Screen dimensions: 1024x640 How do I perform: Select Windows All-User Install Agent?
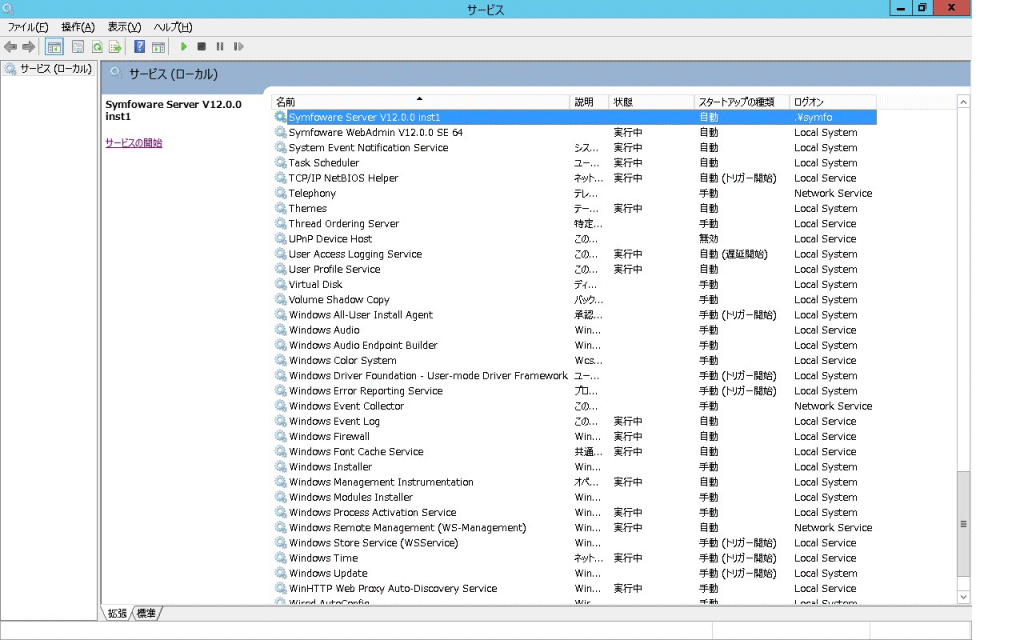575,315
